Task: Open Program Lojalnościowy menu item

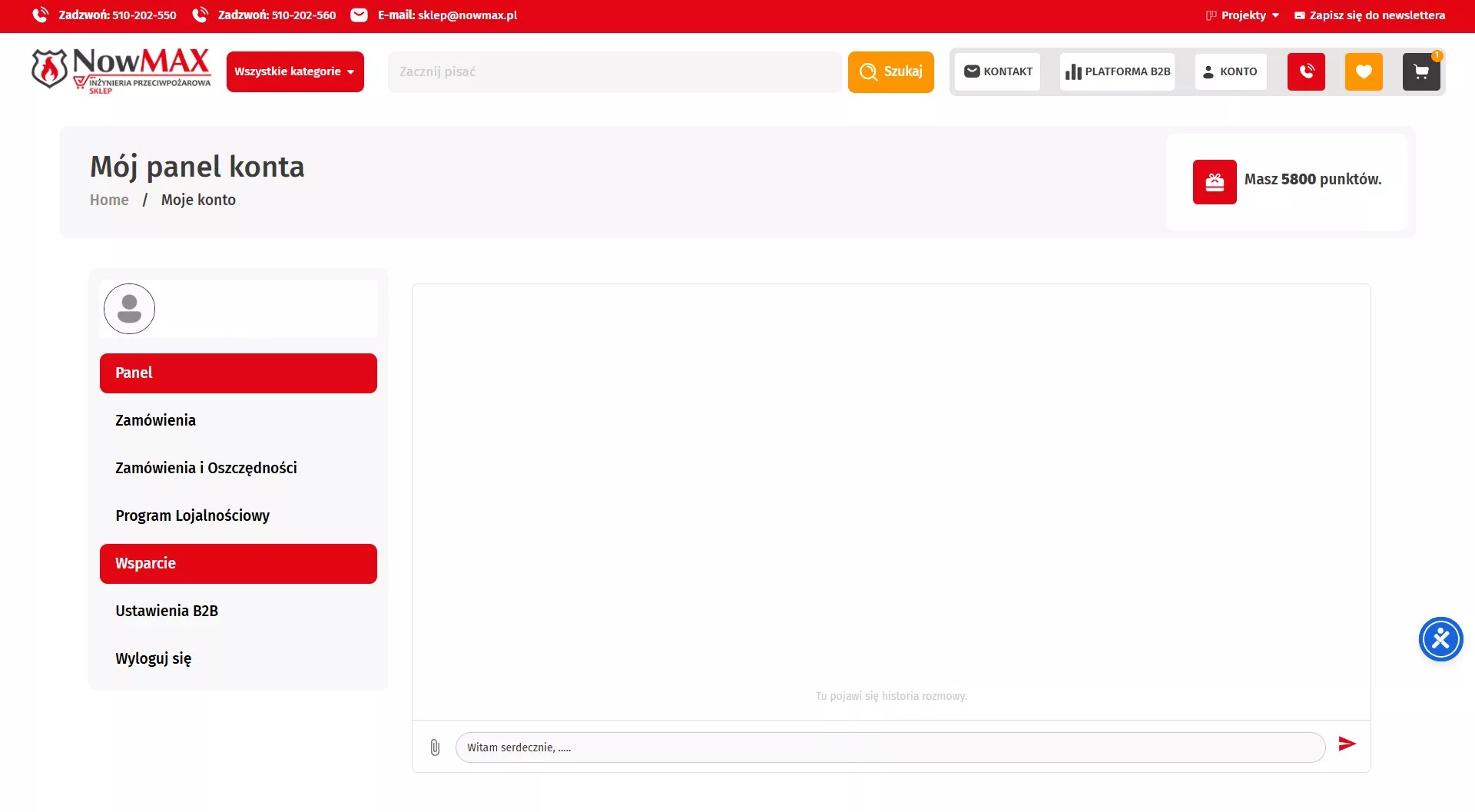Action: (192, 515)
